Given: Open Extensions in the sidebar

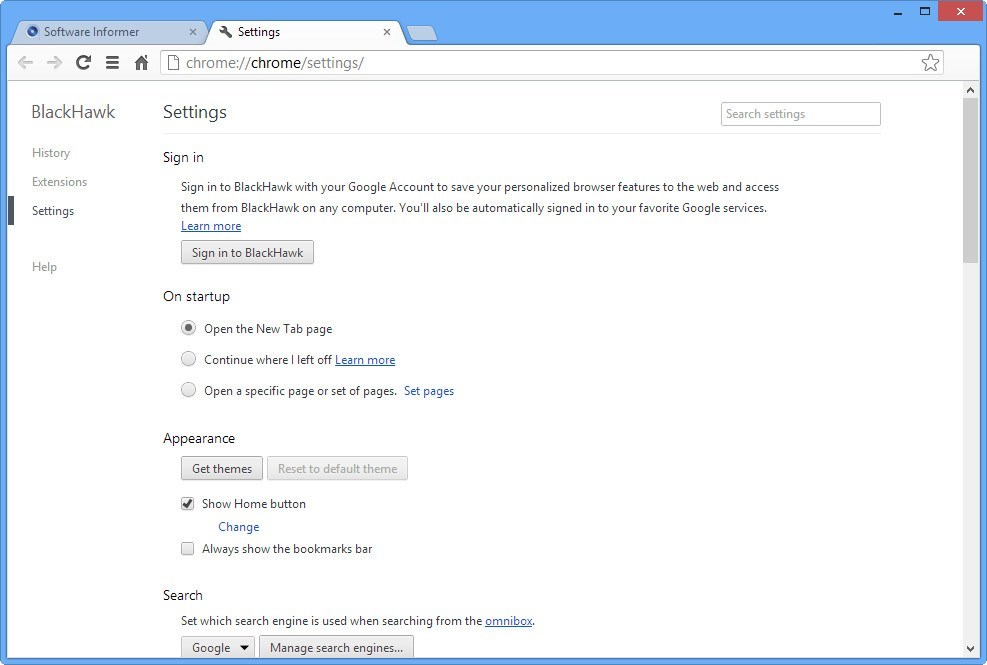Looking at the screenshot, I should click(x=59, y=182).
